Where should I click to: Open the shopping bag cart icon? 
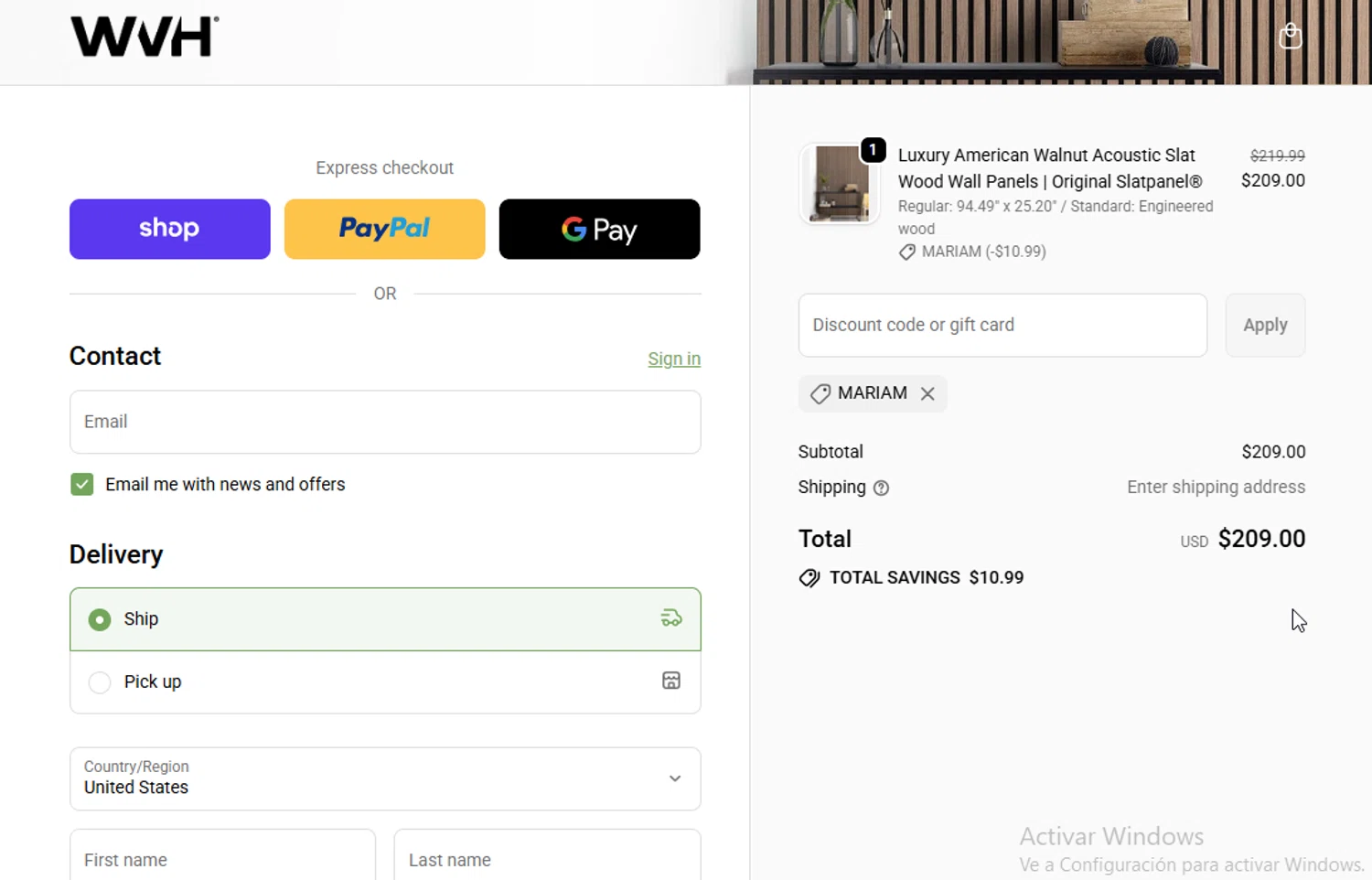pos(1291,36)
